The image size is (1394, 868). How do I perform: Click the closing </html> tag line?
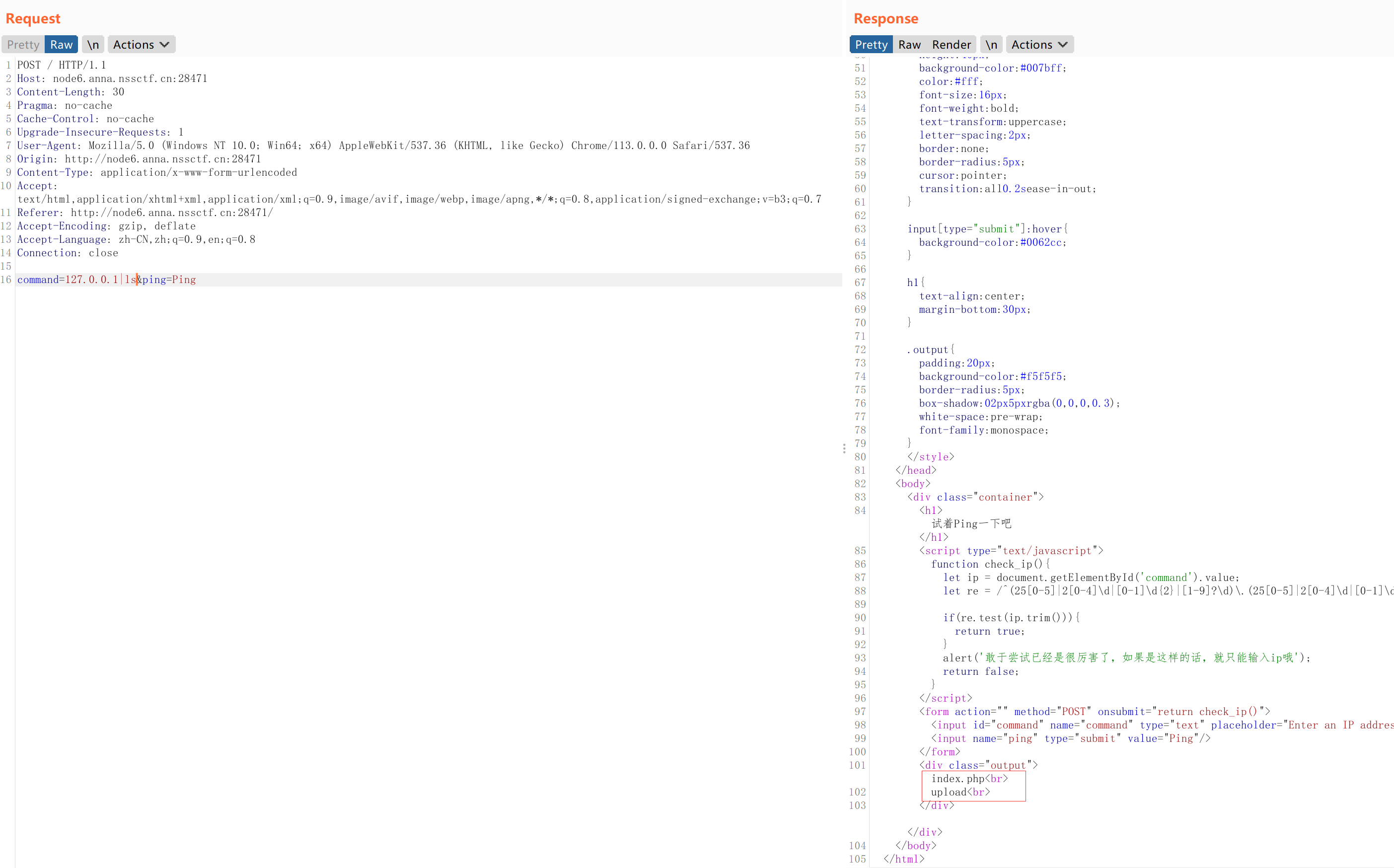click(904, 860)
